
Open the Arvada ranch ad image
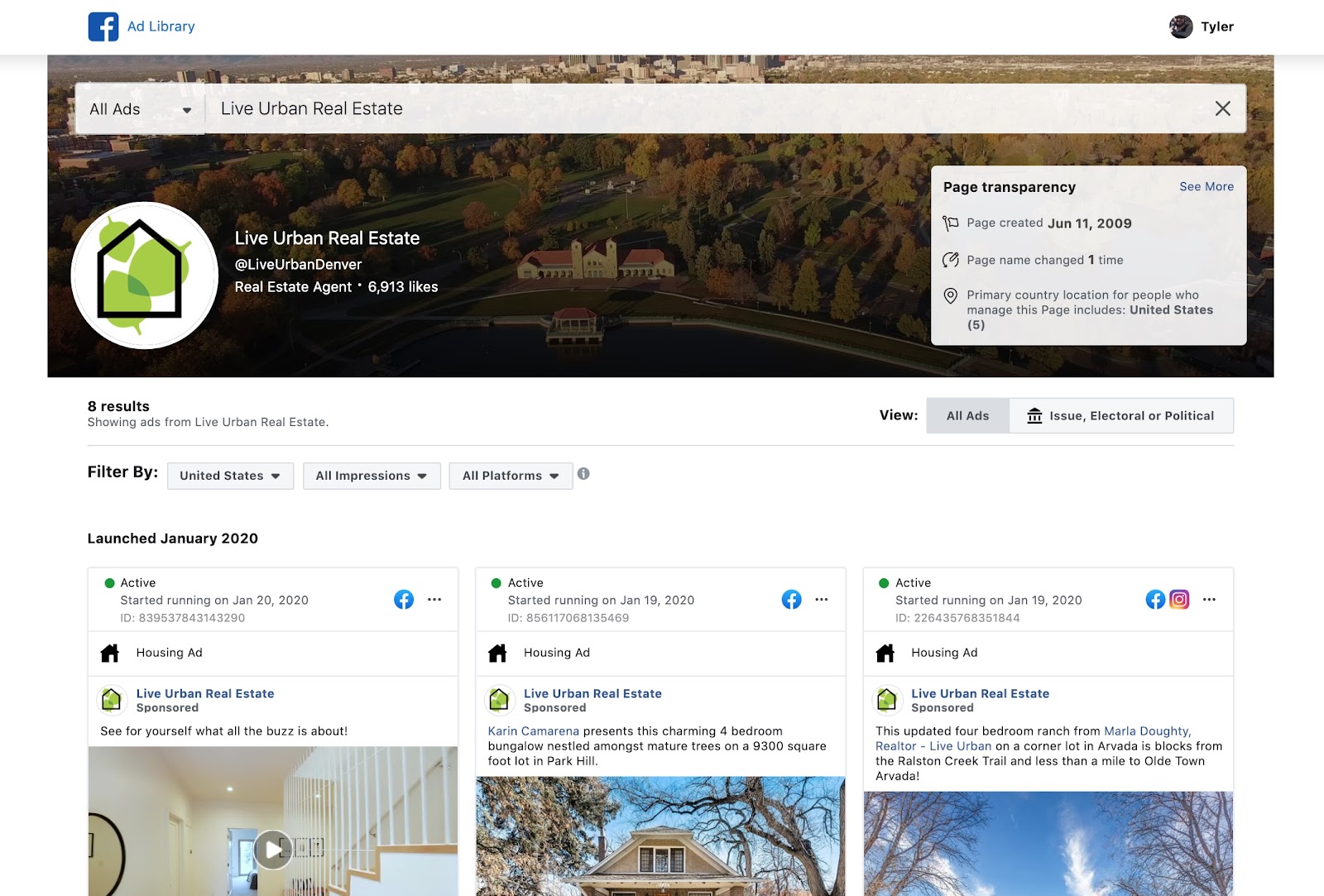(1048, 843)
